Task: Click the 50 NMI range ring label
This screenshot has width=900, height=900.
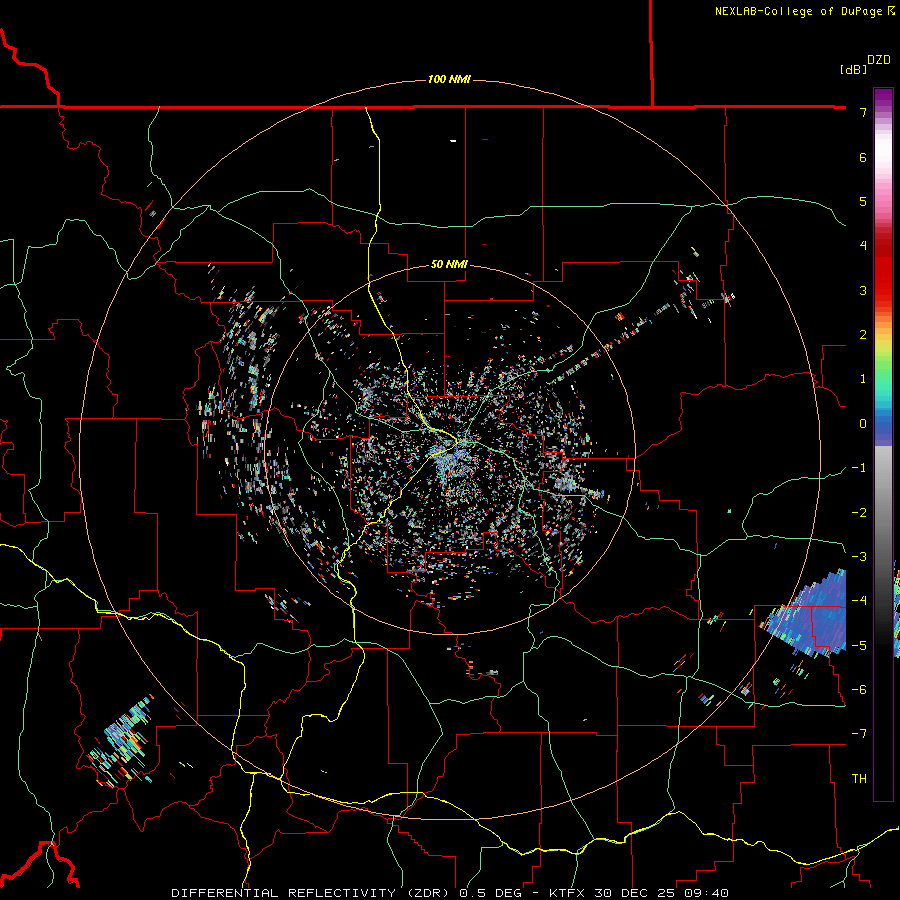Action: [x=449, y=265]
